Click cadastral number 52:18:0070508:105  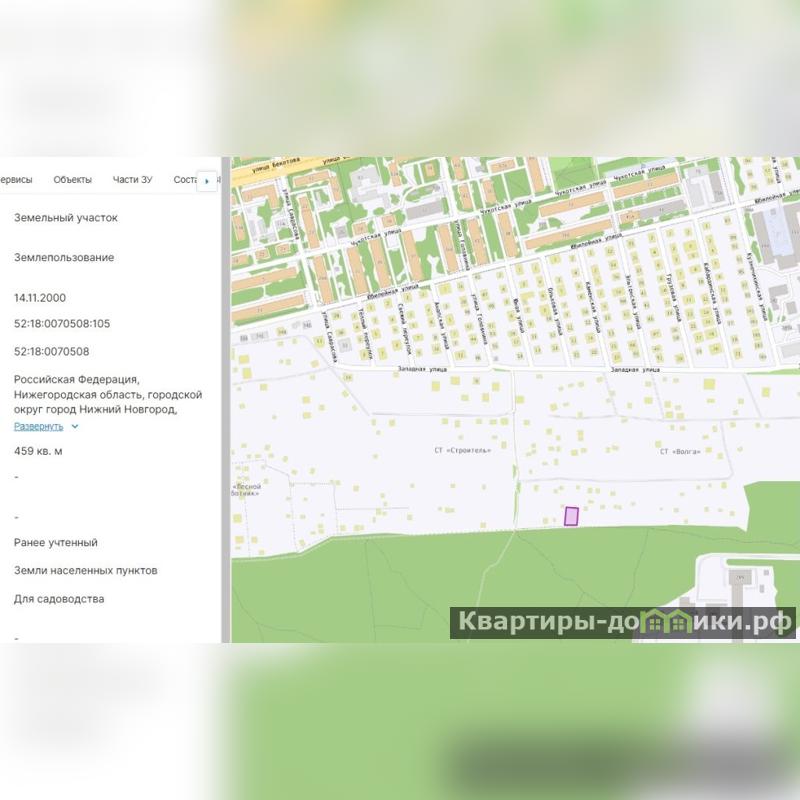pyautogui.click(x=62, y=324)
